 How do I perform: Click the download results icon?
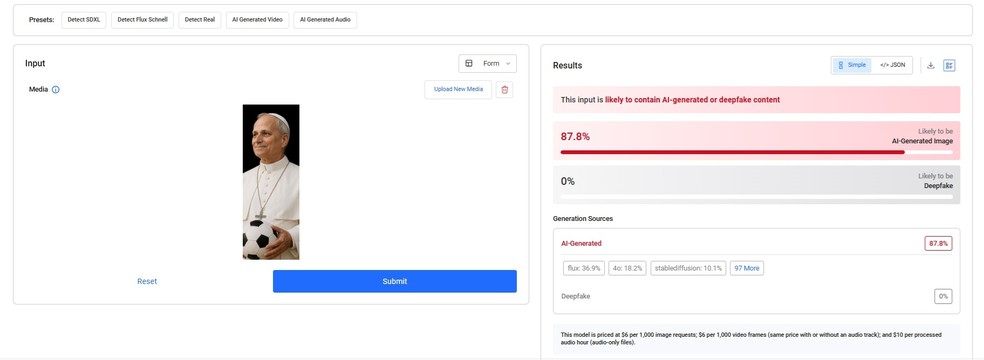(x=931, y=65)
